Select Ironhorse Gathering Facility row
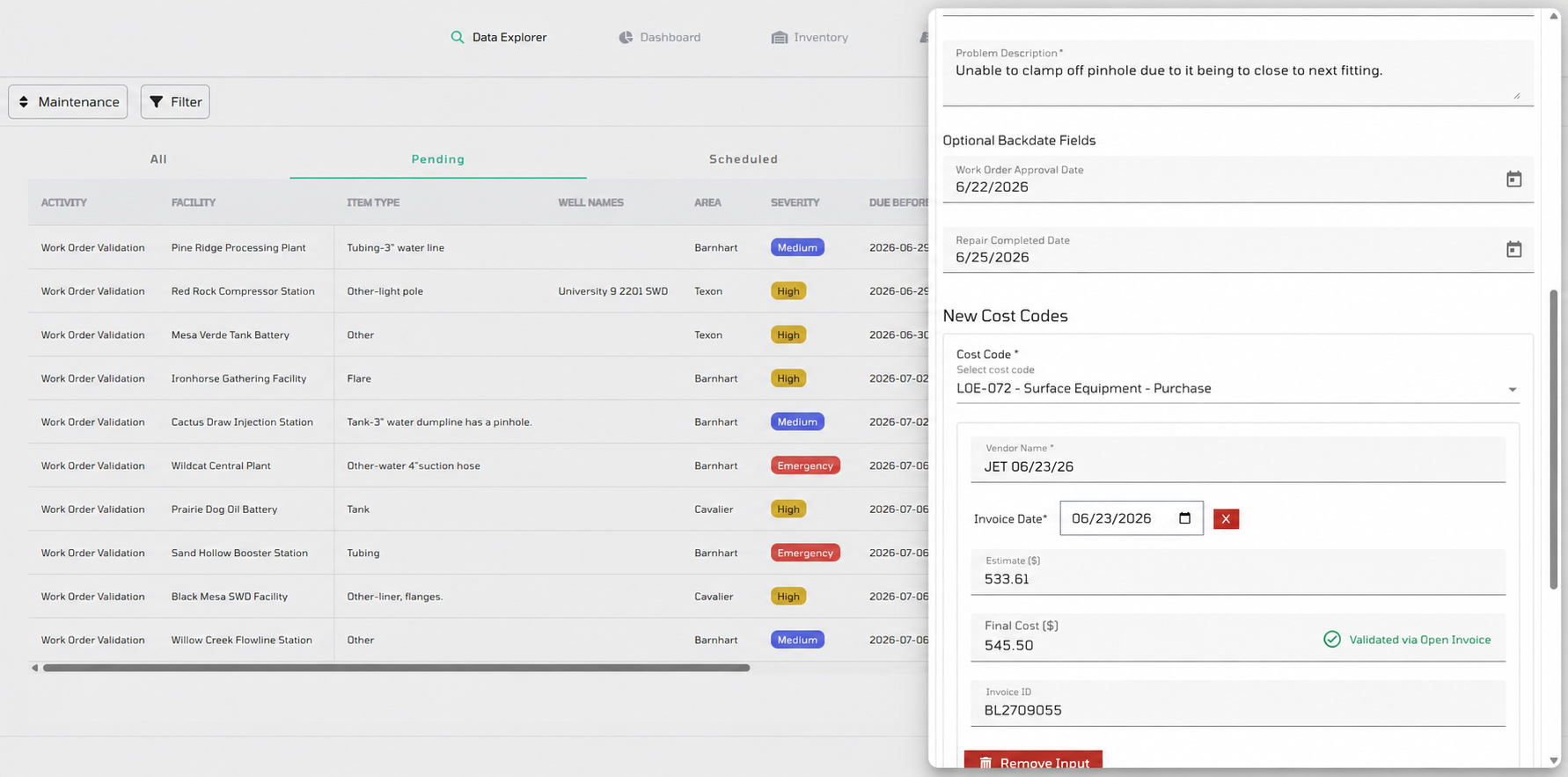The image size is (1568, 777). click(479, 378)
